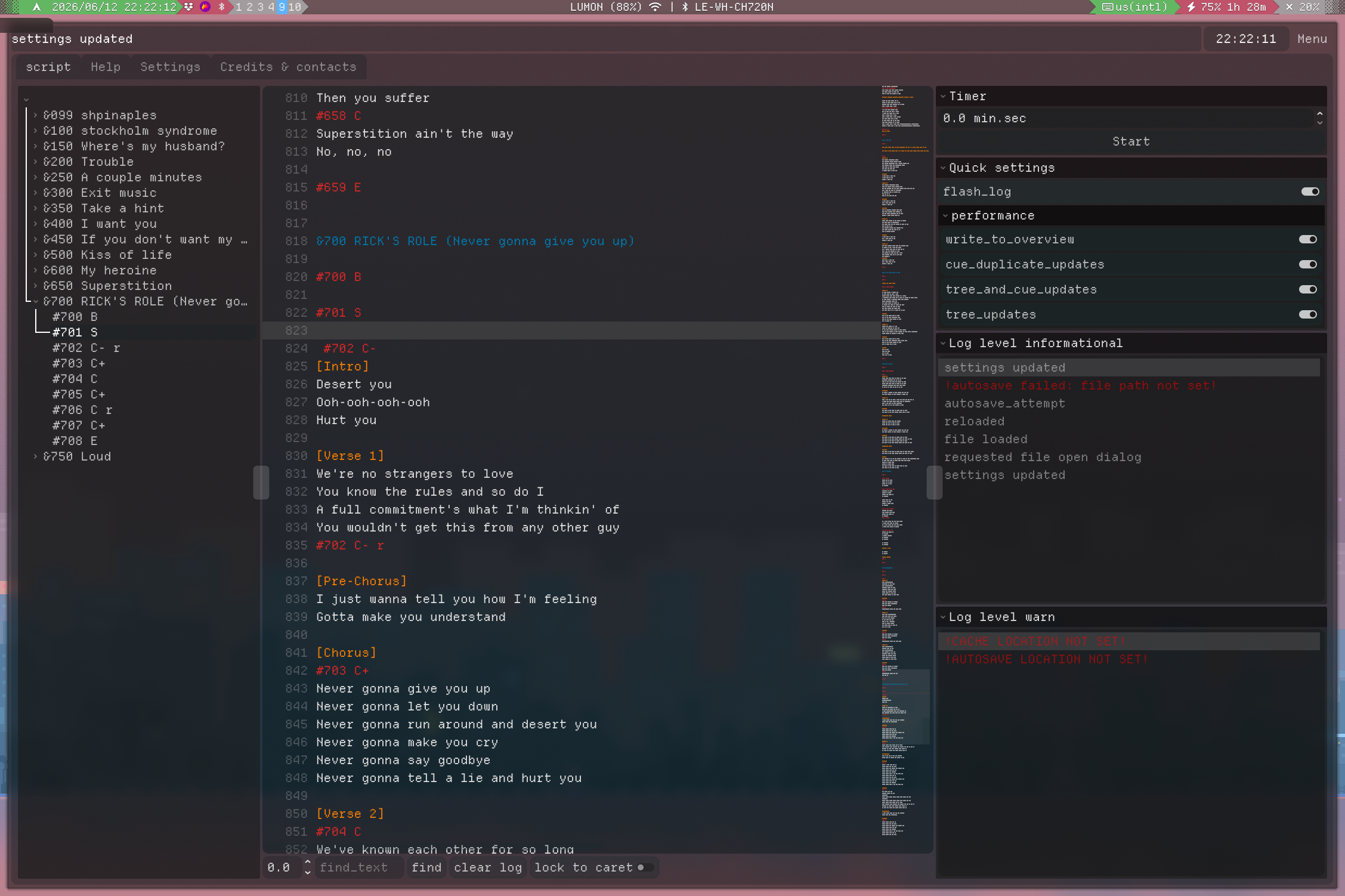Open the Menu in the top-right
This screenshot has width=1345, height=896.
pos(1312,39)
